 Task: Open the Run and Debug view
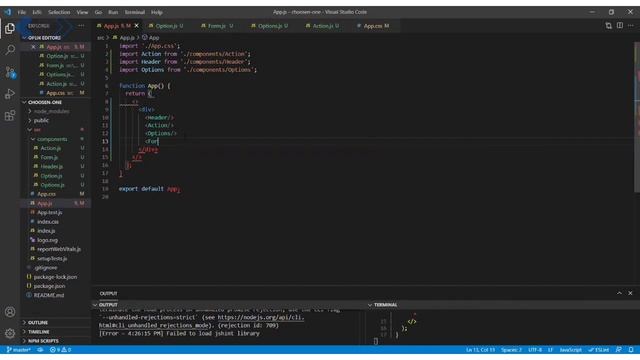tap(10, 94)
